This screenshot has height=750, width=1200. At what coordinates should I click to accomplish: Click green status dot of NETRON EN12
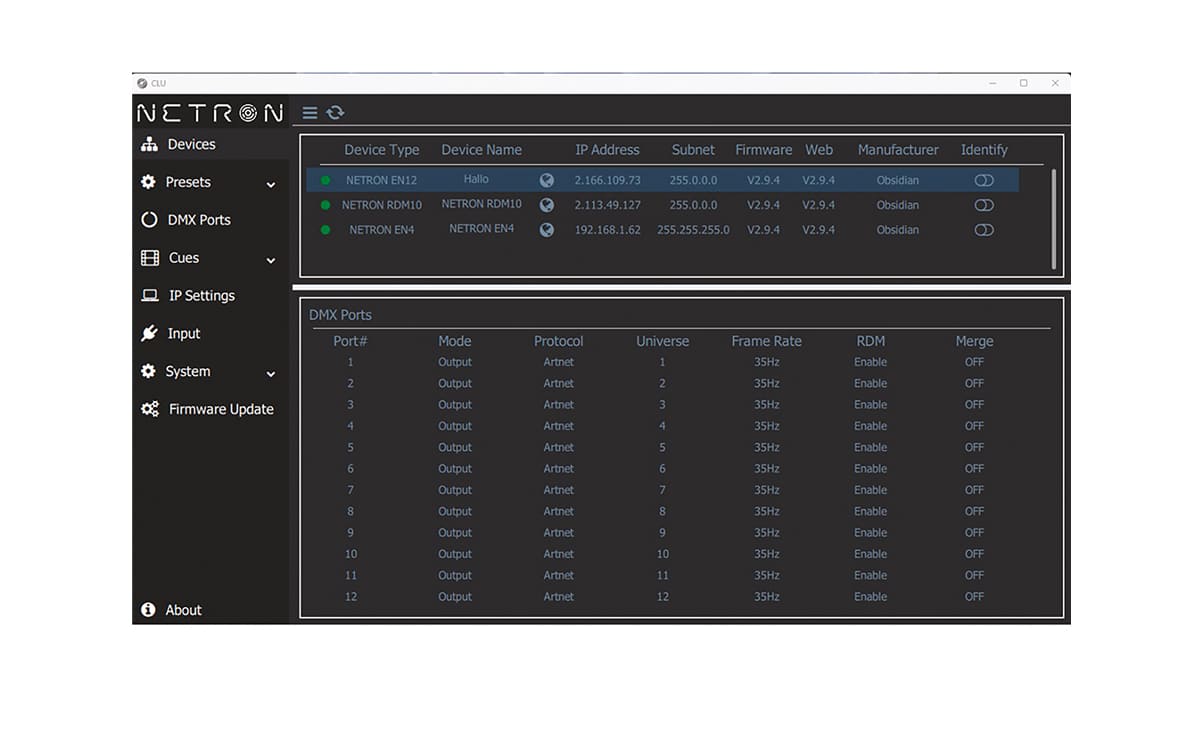coord(325,180)
